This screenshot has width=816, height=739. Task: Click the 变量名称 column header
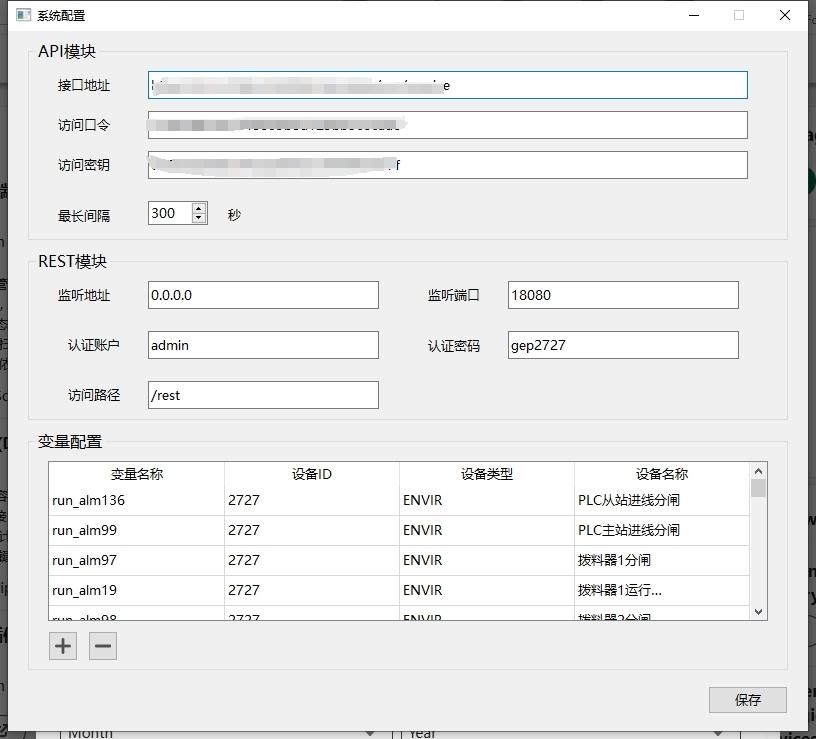pos(137,474)
